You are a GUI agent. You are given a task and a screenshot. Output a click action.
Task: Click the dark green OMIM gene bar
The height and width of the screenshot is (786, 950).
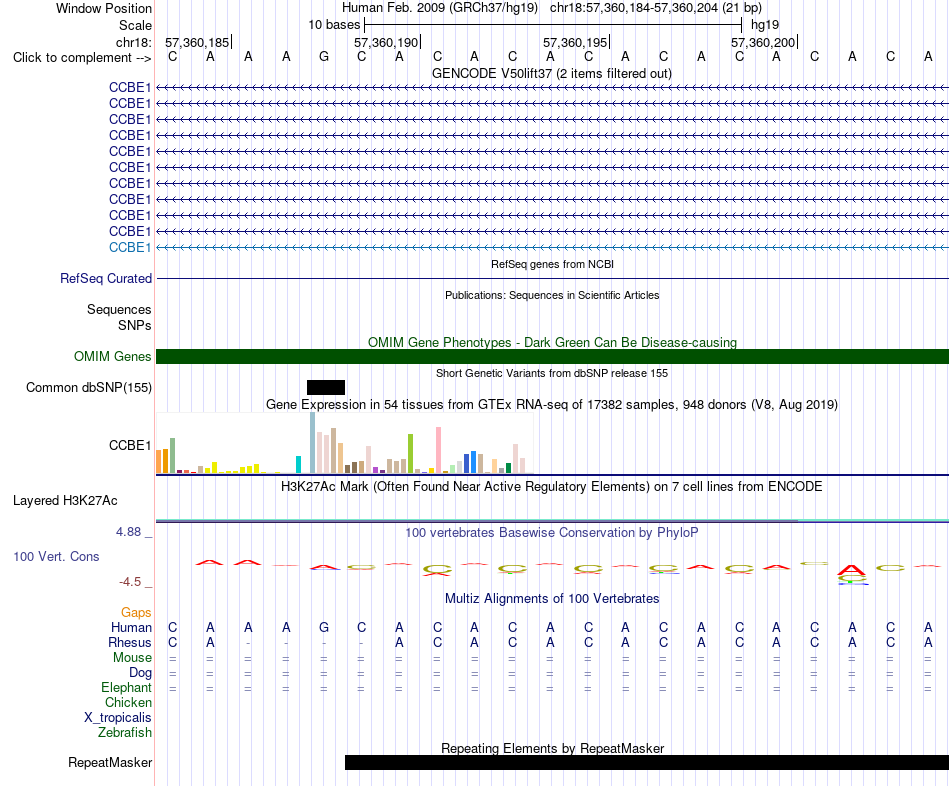pos(552,356)
